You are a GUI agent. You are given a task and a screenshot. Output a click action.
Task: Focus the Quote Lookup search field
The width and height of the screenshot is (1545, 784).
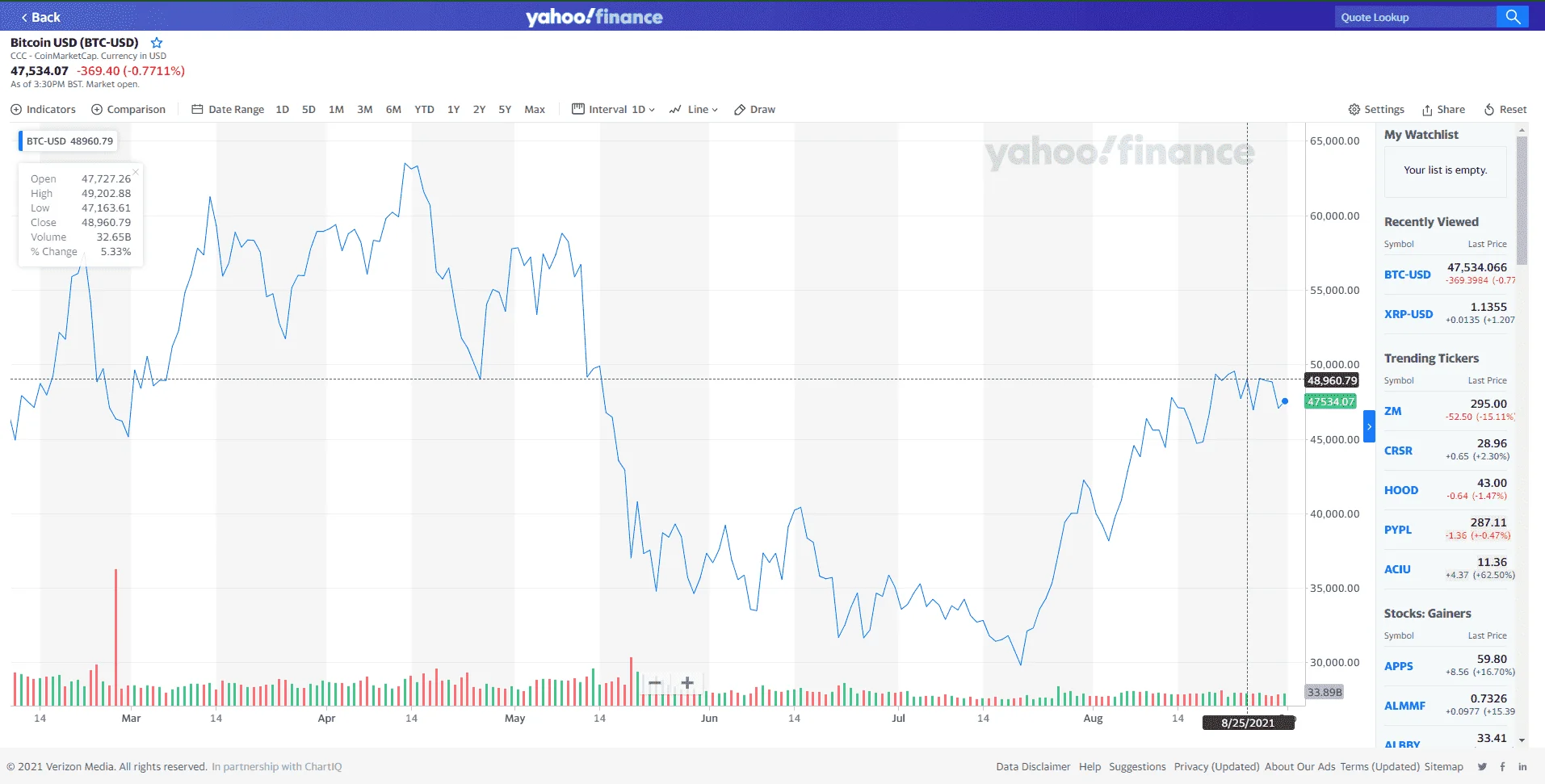click(x=1415, y=17)
